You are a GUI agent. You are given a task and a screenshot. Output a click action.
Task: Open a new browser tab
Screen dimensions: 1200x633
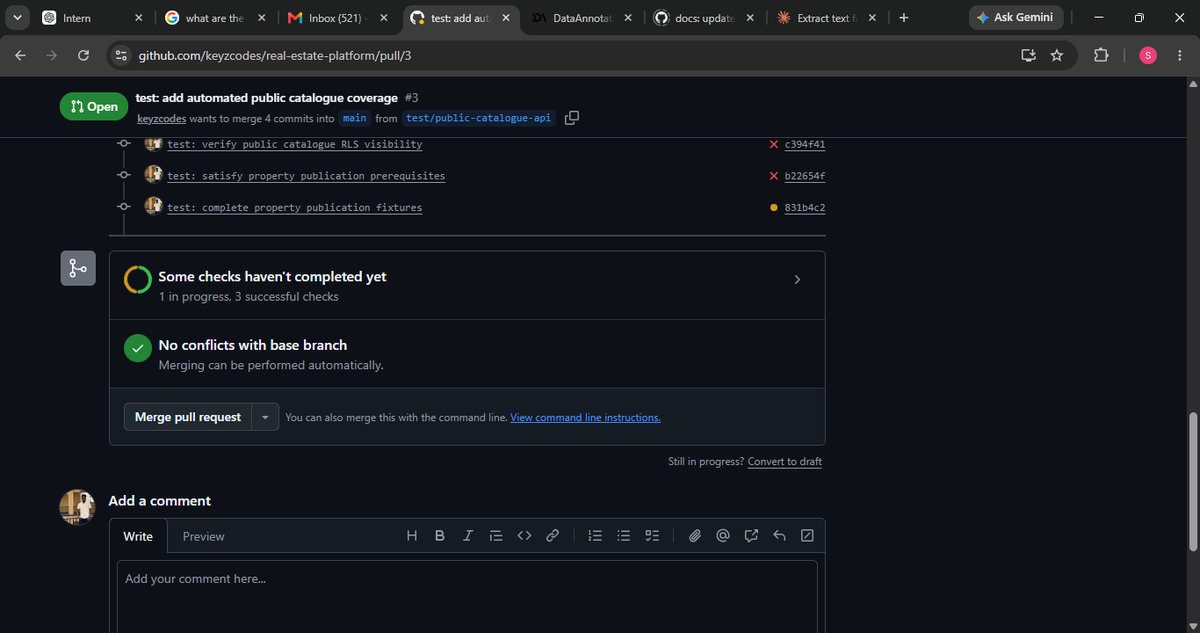(x=903, y=18)
